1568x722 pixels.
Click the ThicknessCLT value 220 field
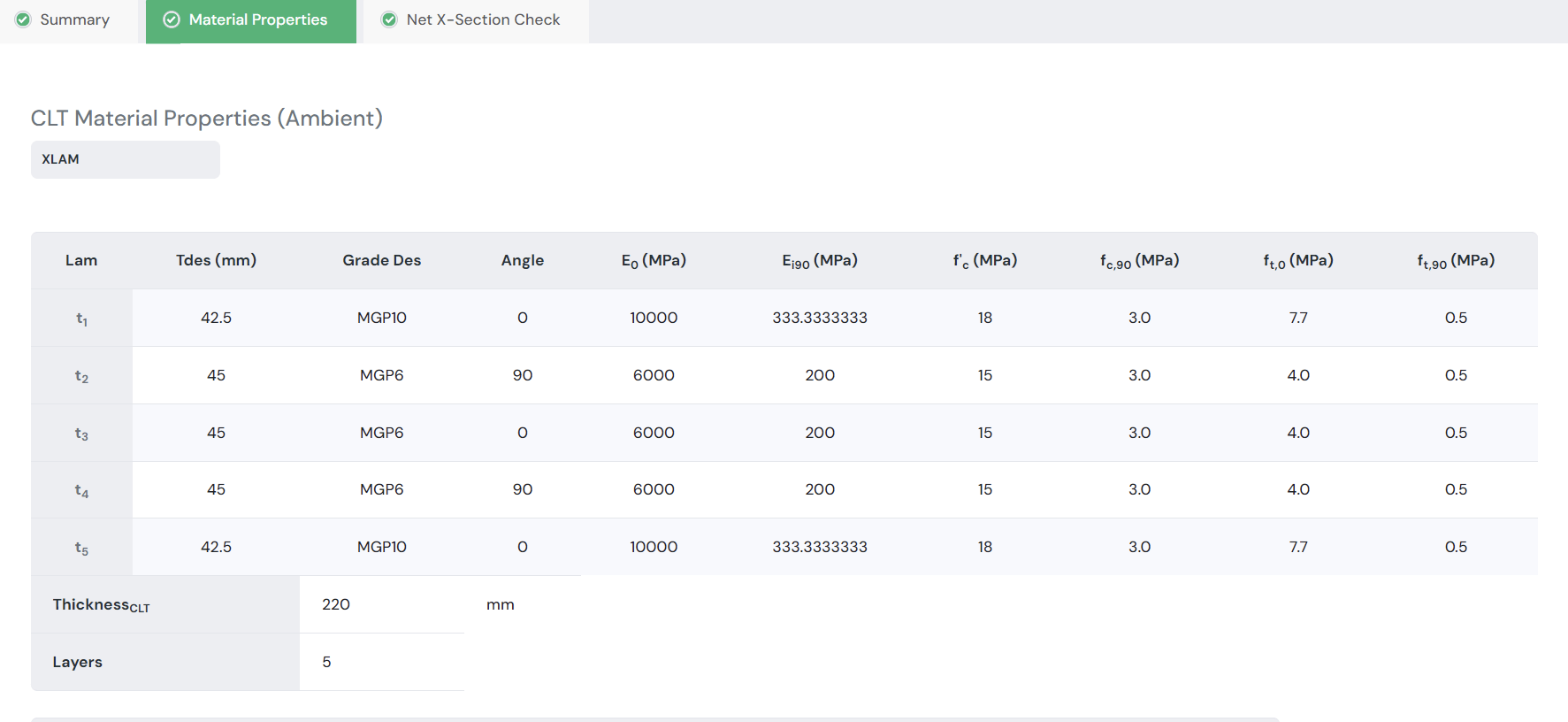point(381,604)
